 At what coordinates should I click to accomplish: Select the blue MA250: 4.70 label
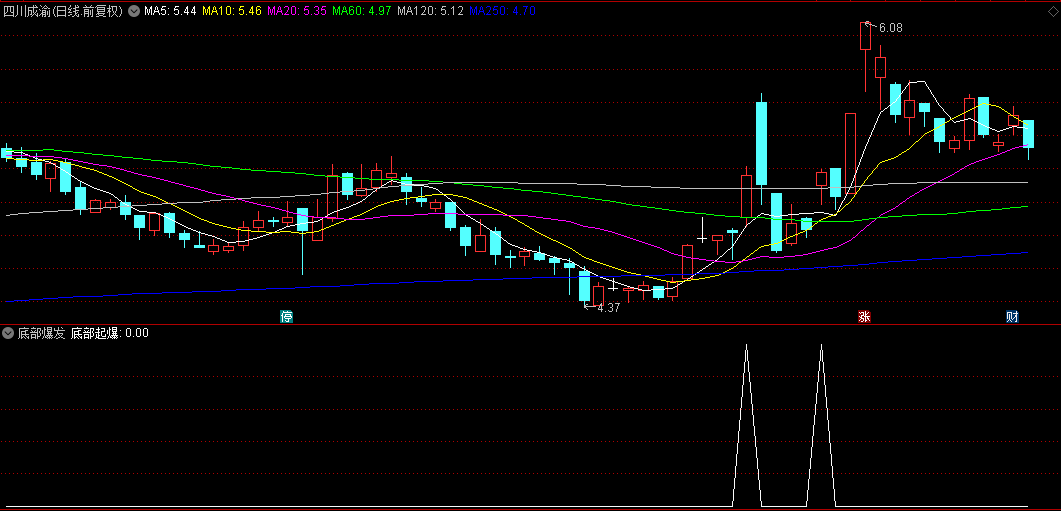click(x=503, y=11)
